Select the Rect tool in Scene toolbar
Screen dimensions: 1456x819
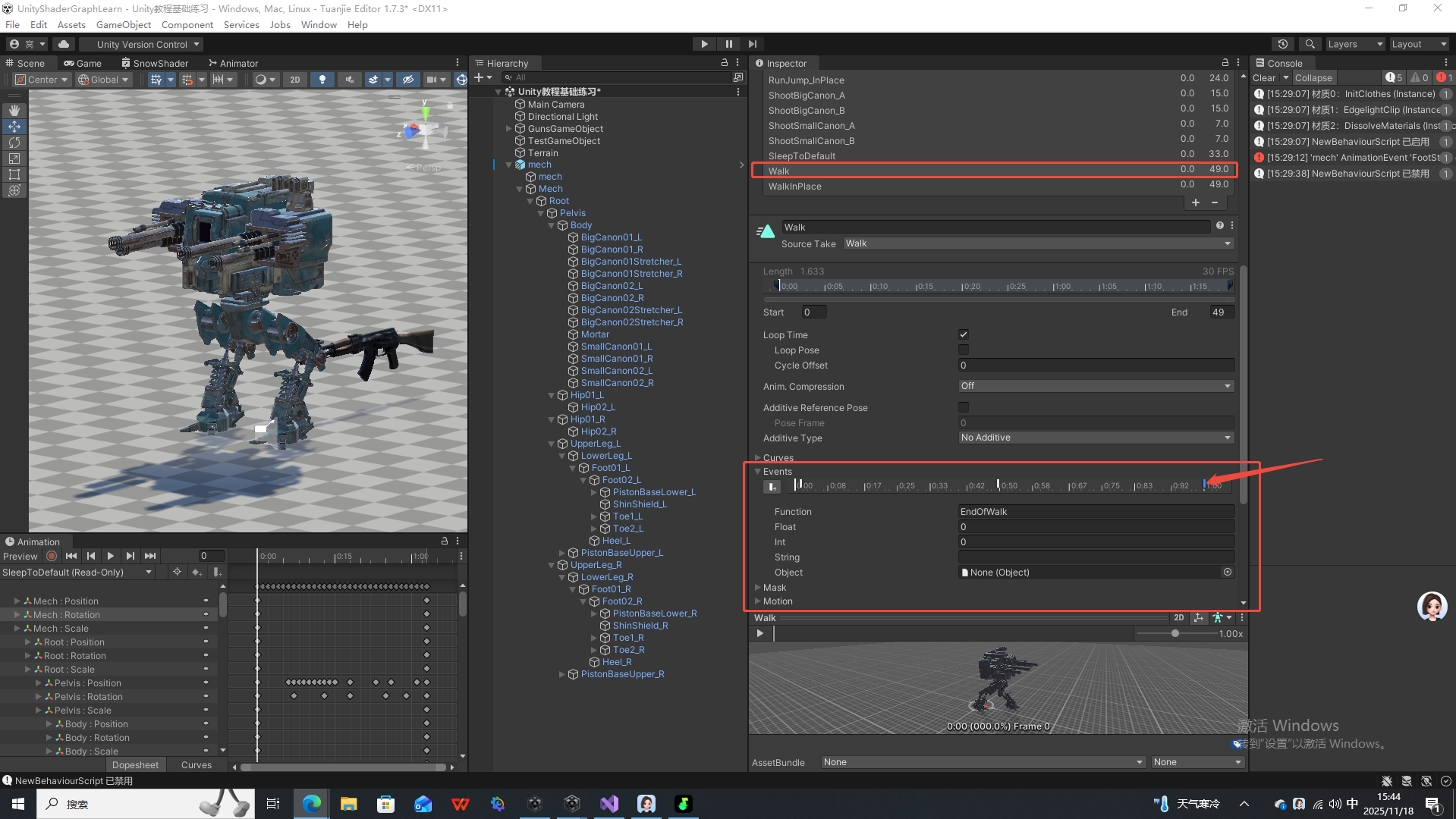point(14,174)
